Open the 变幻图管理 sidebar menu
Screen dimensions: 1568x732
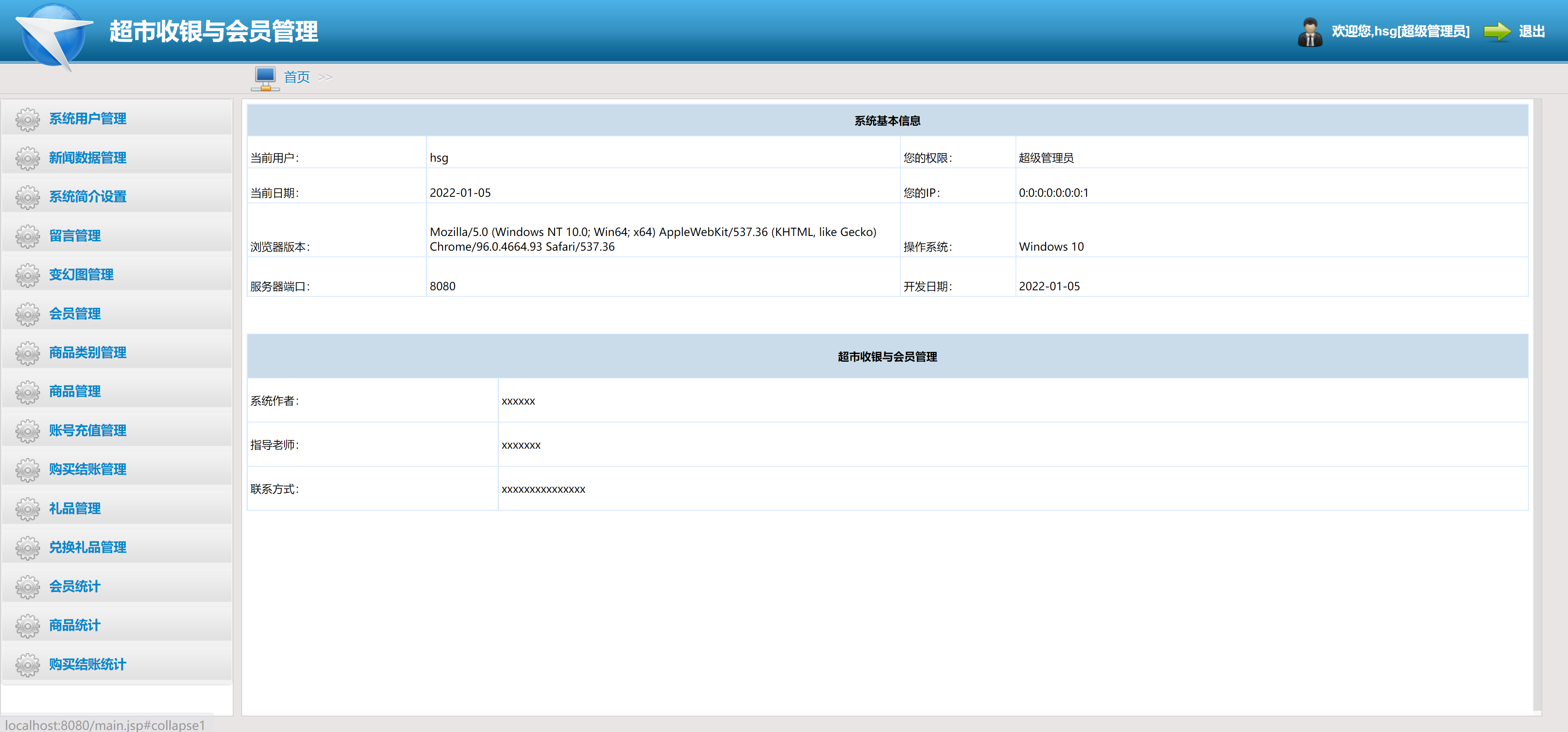81,274
